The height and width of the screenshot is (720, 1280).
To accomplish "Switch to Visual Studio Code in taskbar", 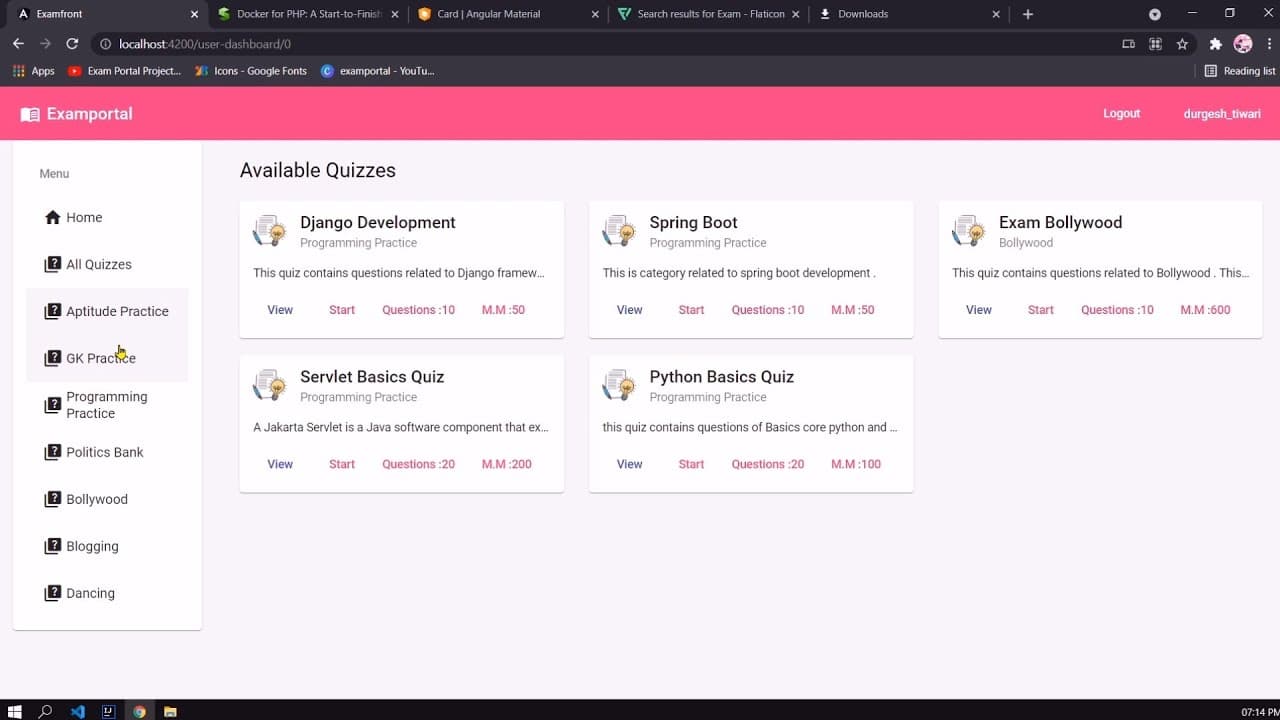I will pos(78,712).
